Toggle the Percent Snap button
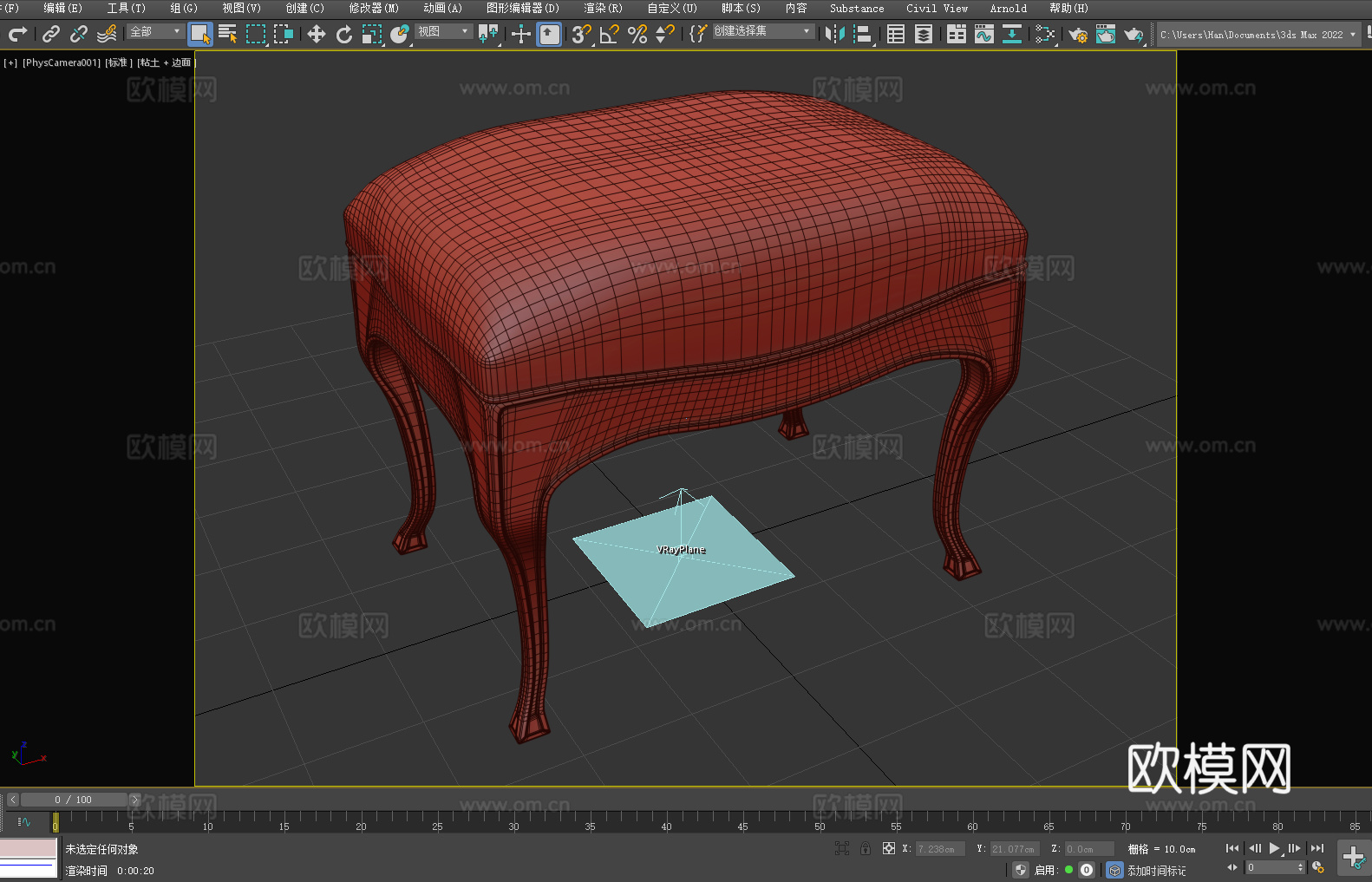The height and width of the screenshot is (882, 1372). coord(637,34)
